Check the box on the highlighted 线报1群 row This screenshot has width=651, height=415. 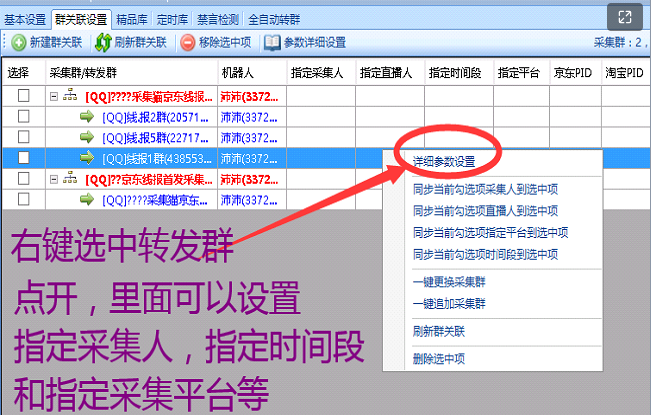pos(23,158)
